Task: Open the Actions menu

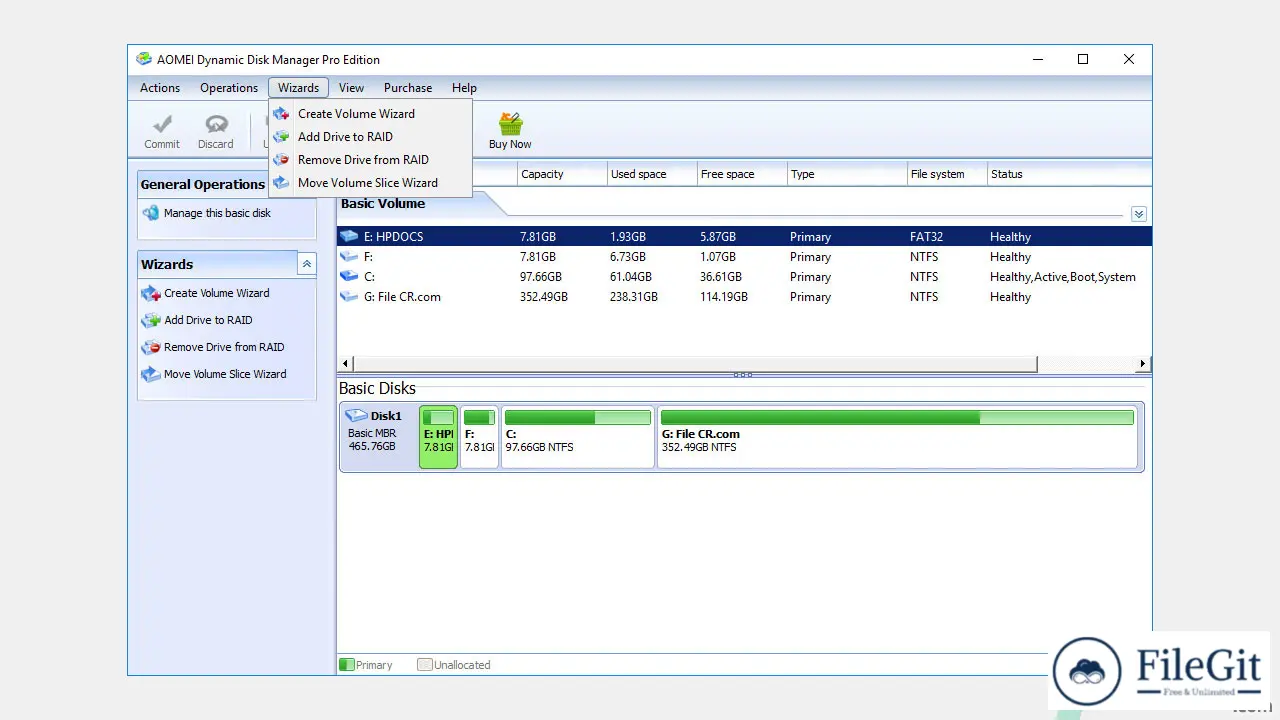Action: tap(160, 88)
